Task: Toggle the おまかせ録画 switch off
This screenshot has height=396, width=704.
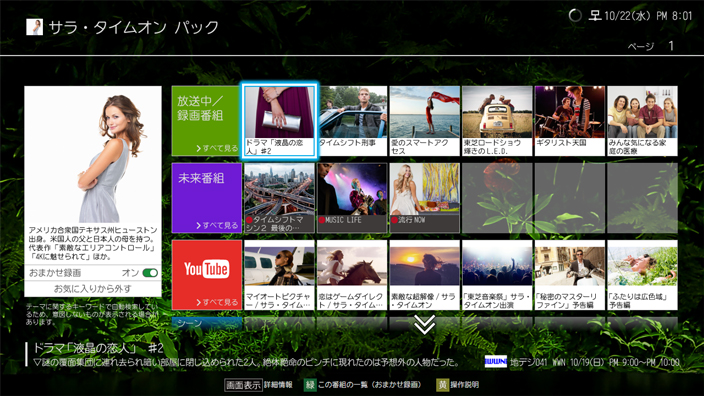Action: [x=150, y=273]
